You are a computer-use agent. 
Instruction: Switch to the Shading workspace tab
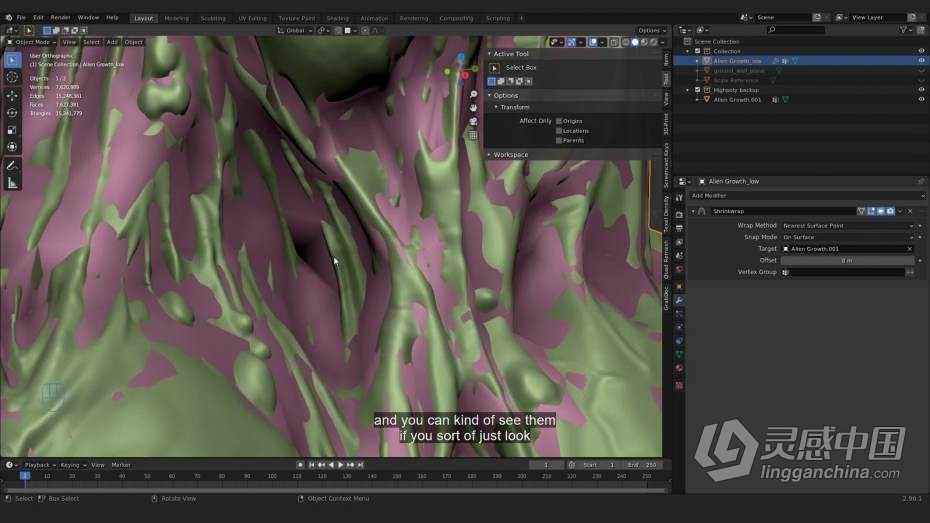pos(337,18)
